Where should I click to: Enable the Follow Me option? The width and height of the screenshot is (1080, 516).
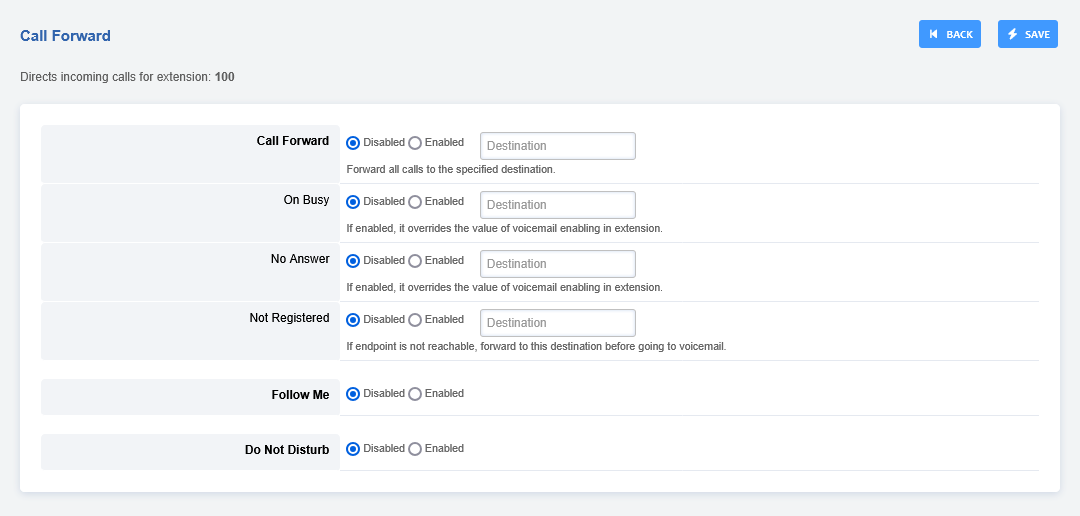(x=415, y=394)
